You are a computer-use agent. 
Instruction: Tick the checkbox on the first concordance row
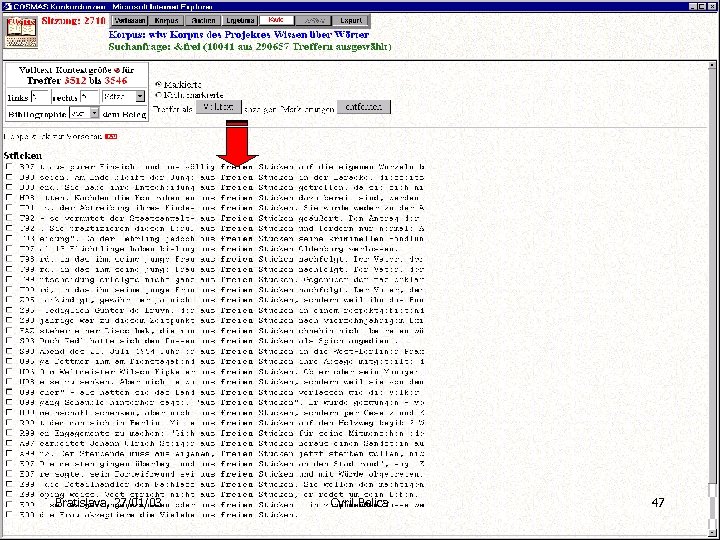click(x=9, y=166)
